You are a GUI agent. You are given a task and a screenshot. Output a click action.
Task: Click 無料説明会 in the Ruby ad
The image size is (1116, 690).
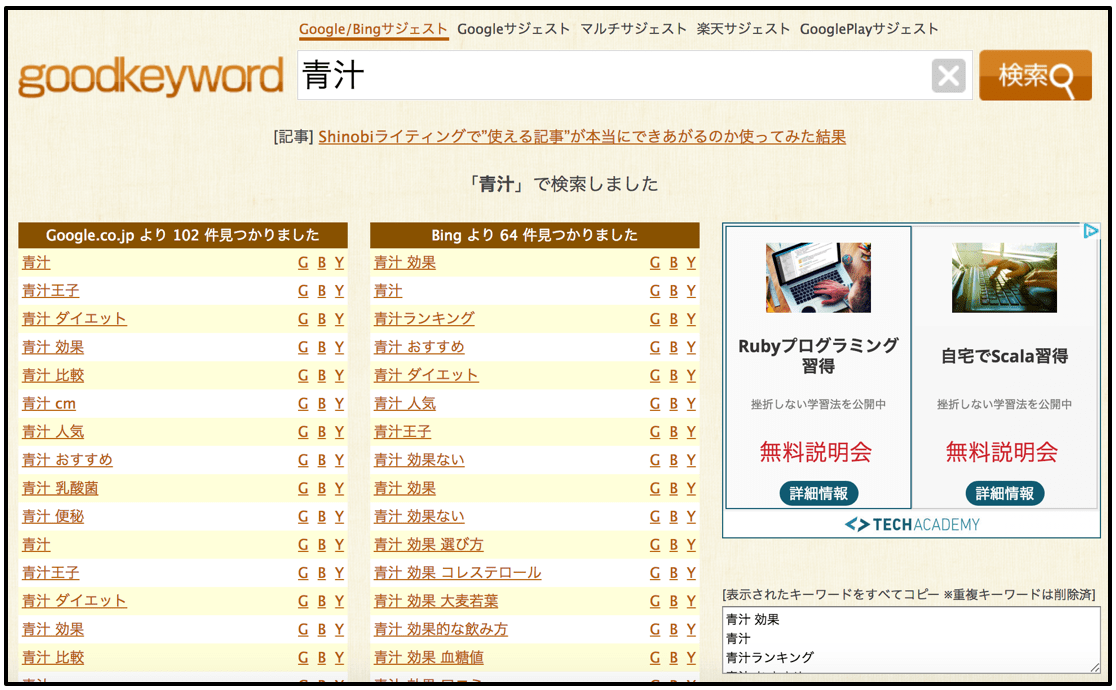(x=816, y=452)
